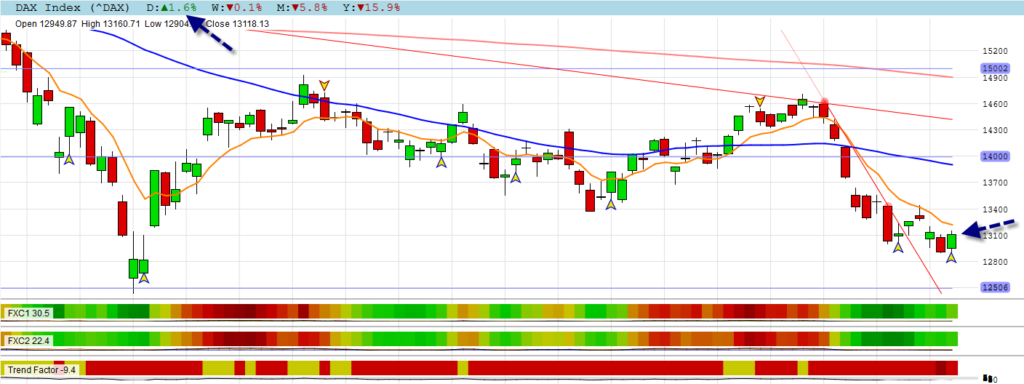
Task: Select the Trend Factor -9.4 indicator label
Action: pos(42,370)
